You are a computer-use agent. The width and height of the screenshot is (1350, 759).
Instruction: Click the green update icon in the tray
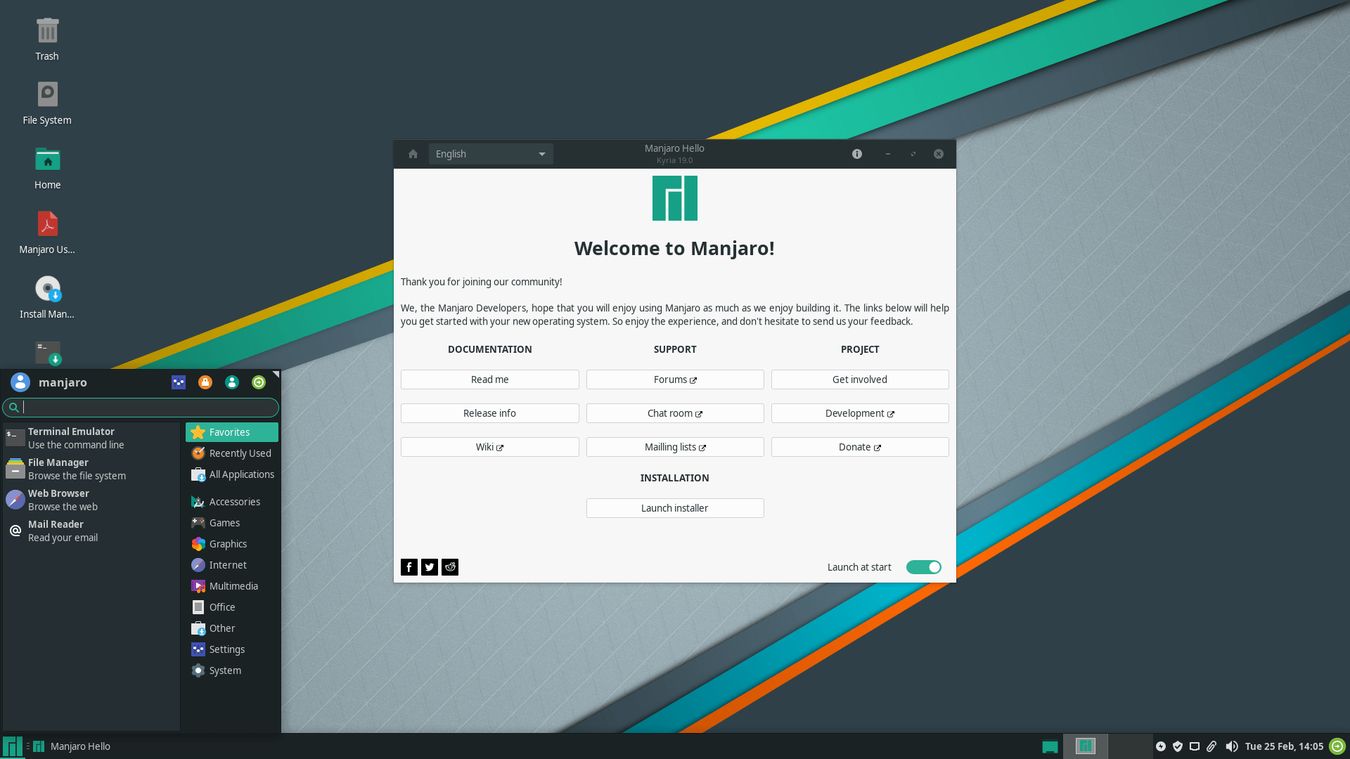1337,746
